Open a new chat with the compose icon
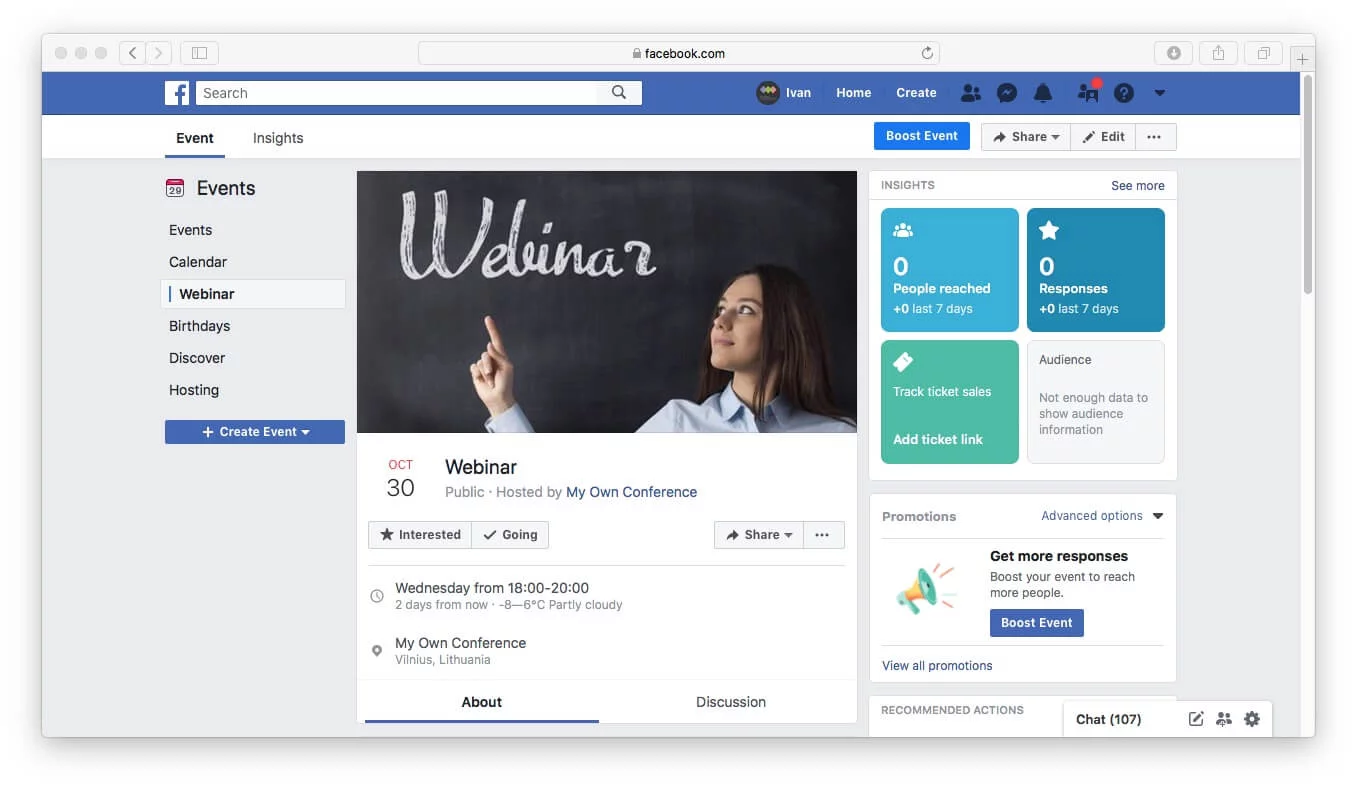Image resolution: width=1357 pixels, height=787 pixels. point(1195,718)
